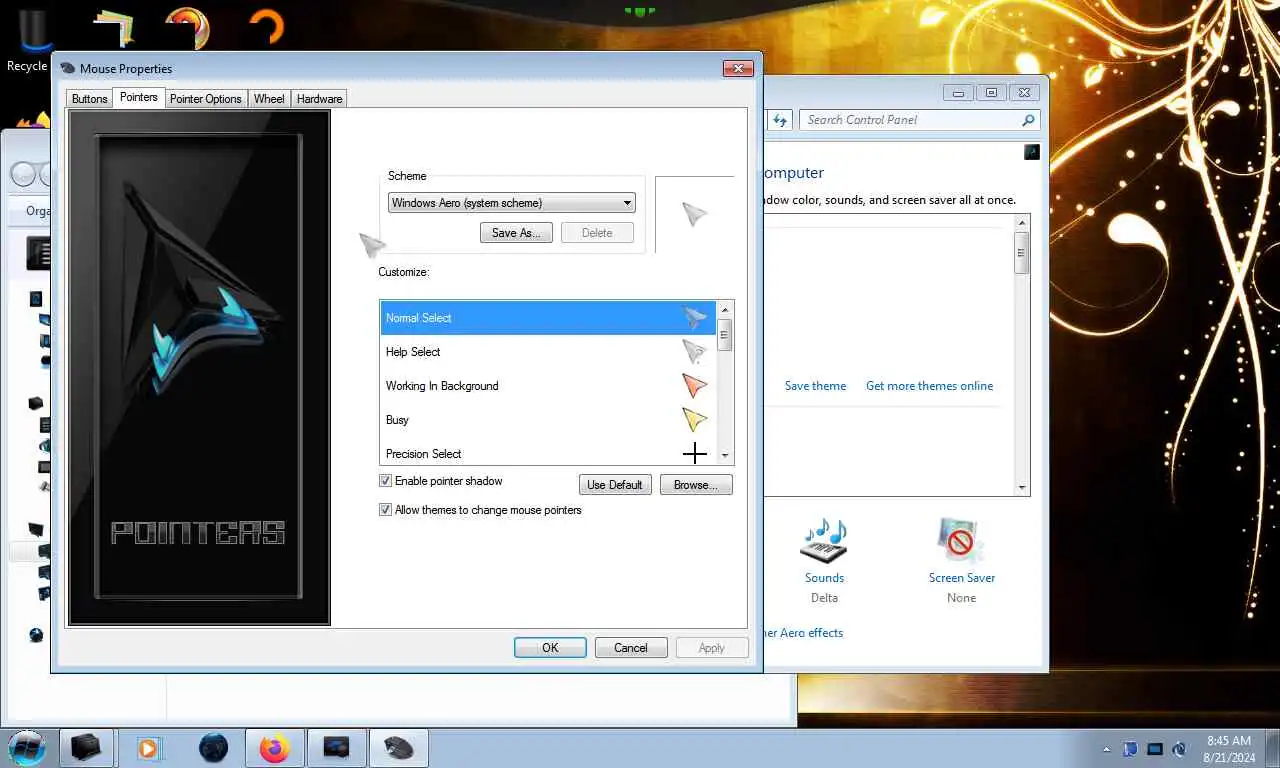Click the Help Select cursor icon
Image resolution: width=1280 pixels, height=768 pixels.
[695, 351]
